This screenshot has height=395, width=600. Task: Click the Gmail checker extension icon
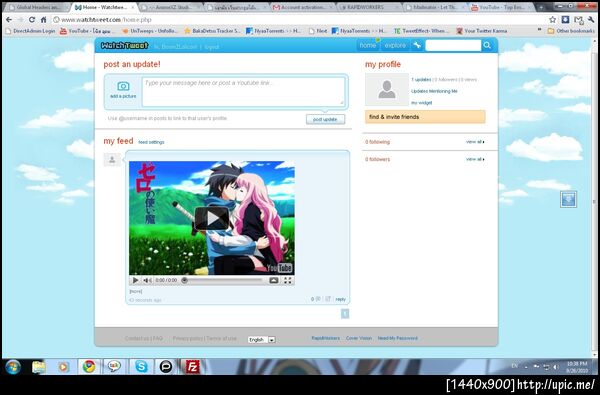tap(579, 20)
